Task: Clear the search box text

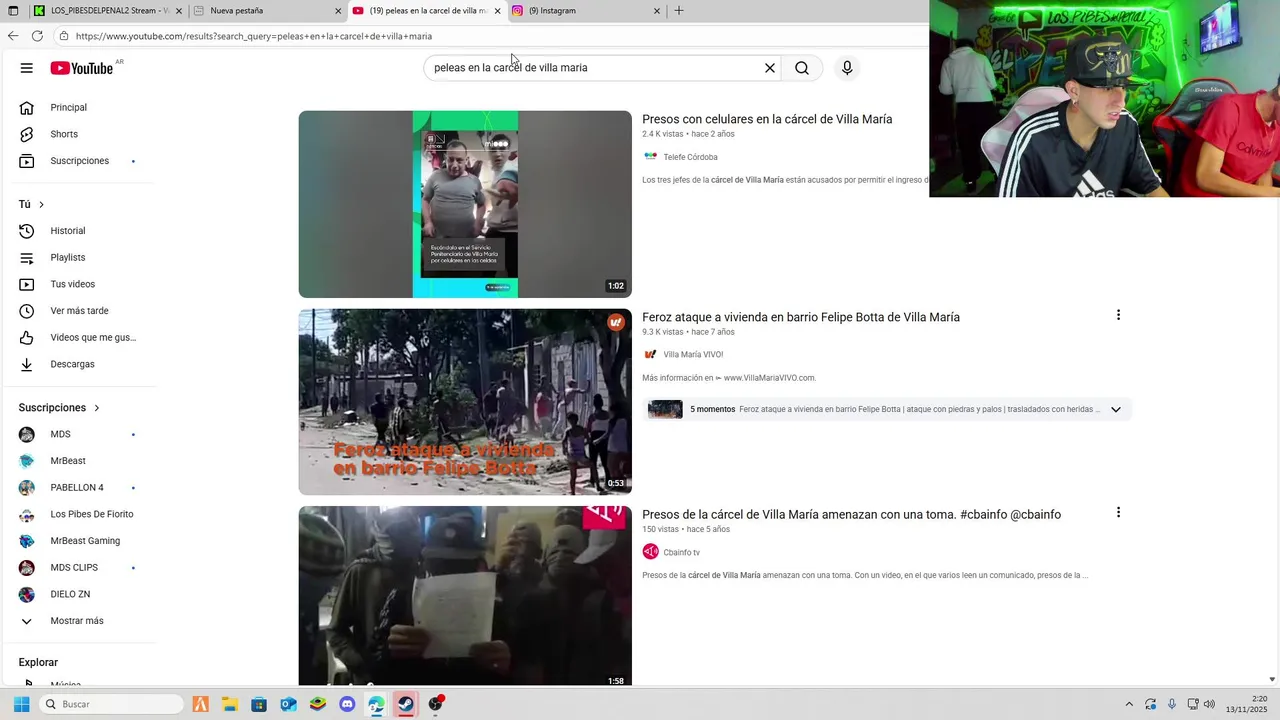Action: pyautogui.click(x=770, y=68)
